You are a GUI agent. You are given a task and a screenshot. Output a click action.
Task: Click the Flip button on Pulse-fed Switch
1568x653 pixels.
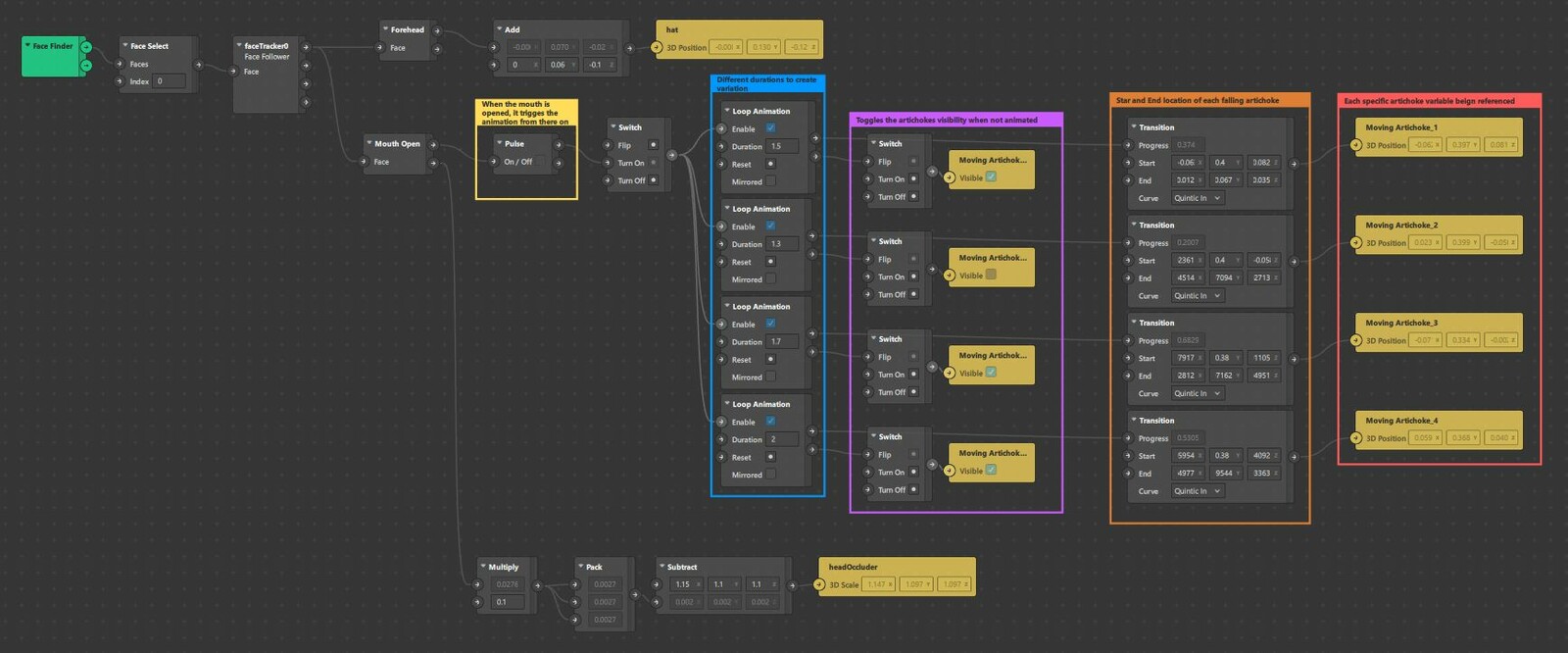tap(654, 145)
